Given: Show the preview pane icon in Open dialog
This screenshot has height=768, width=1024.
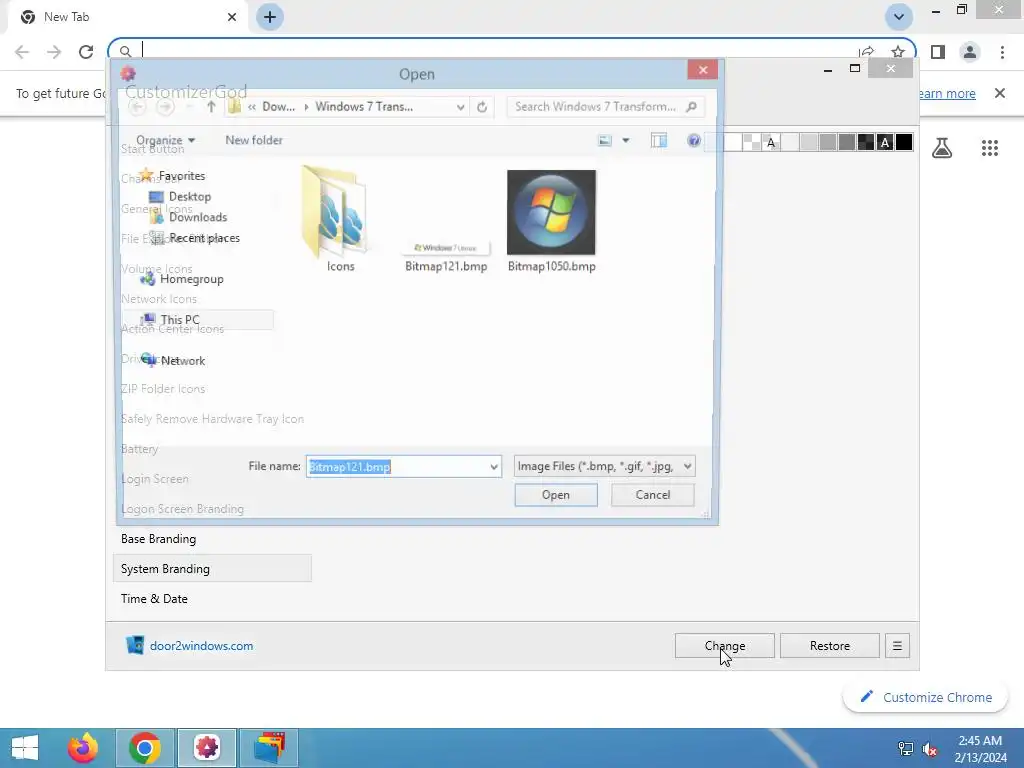Looking at the screenshot, I should (x=658, y=140).
